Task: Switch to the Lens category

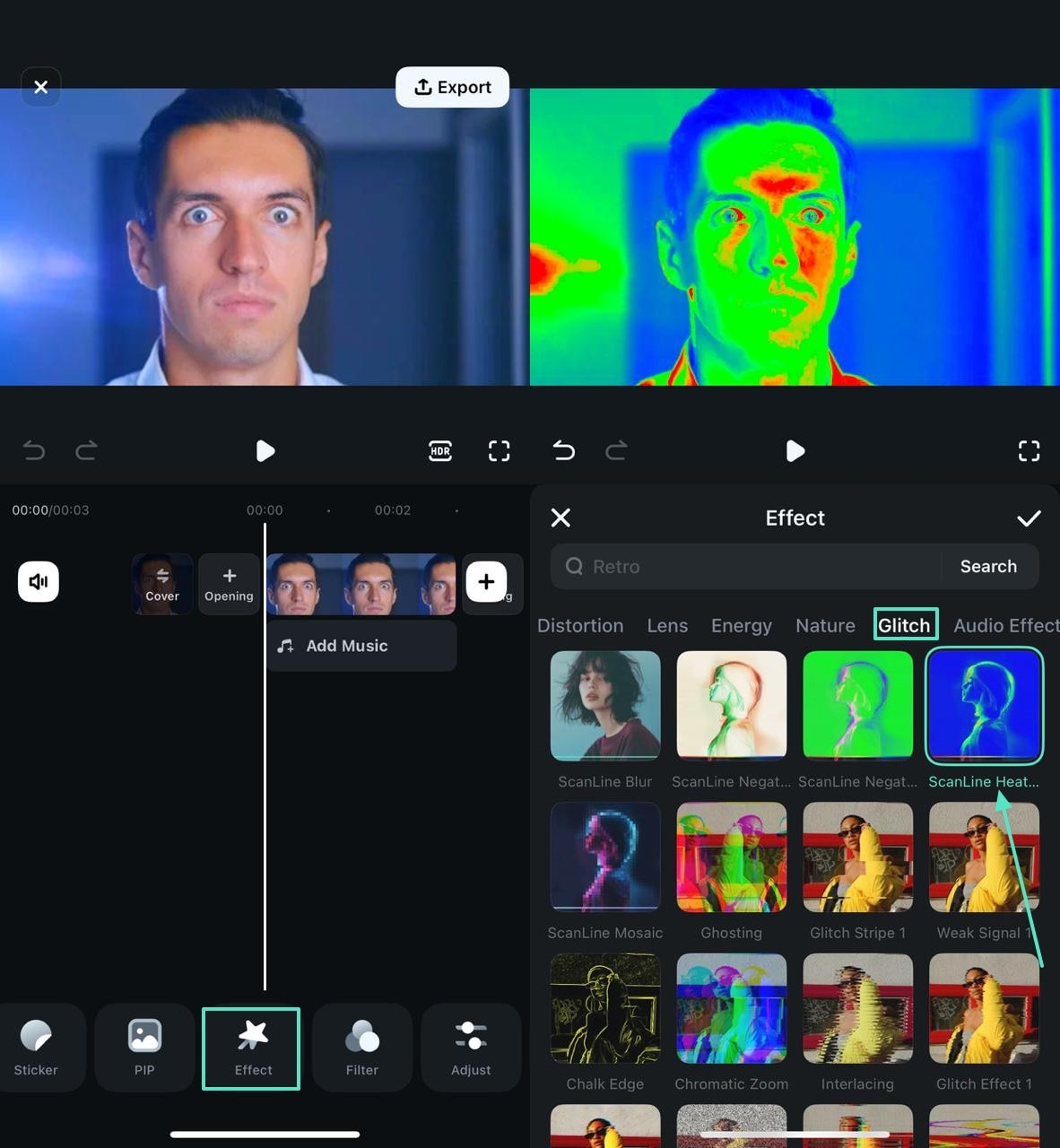Action: (667, 625)
